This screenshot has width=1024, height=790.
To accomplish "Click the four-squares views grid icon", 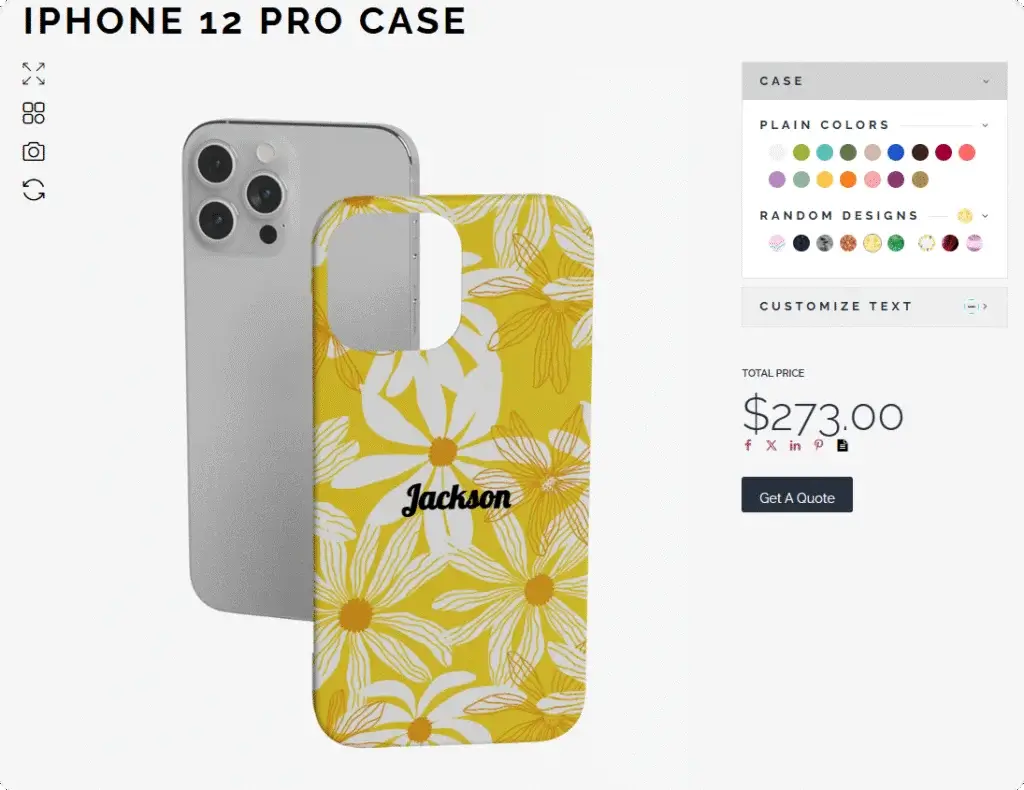I will [33, 113].
